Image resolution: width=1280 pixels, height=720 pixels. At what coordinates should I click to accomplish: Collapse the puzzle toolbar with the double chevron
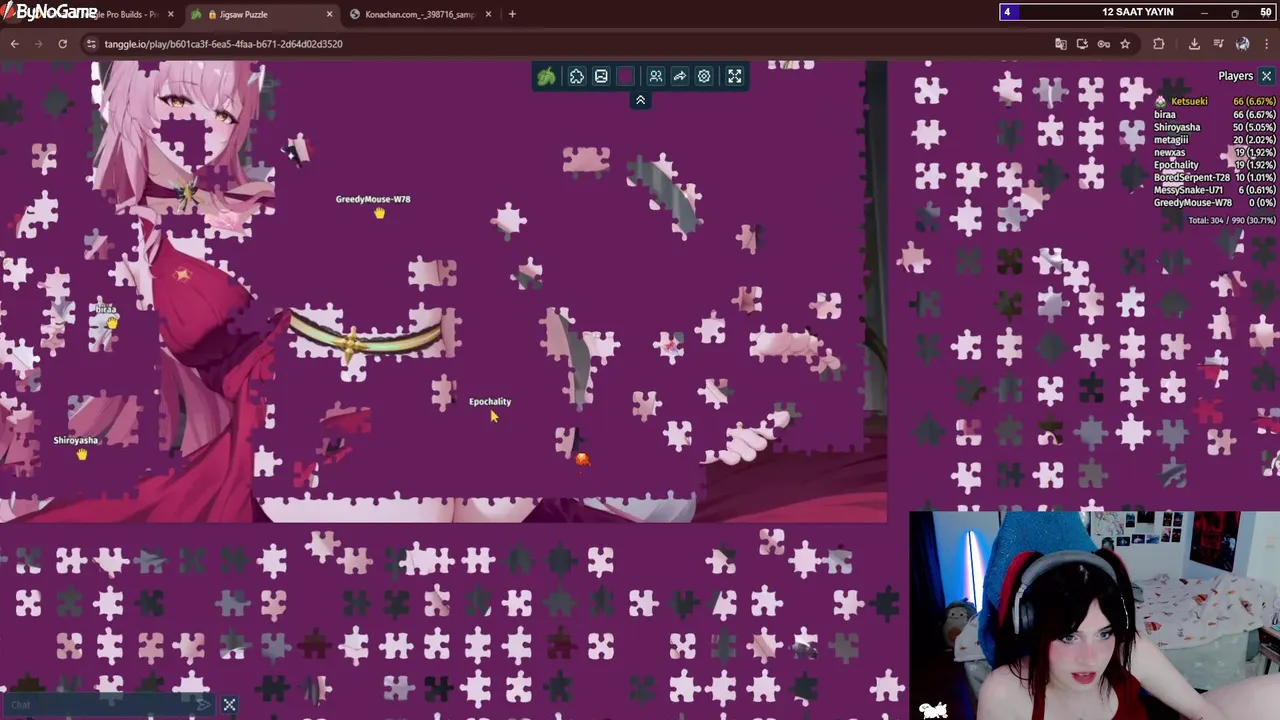(640, 100)
